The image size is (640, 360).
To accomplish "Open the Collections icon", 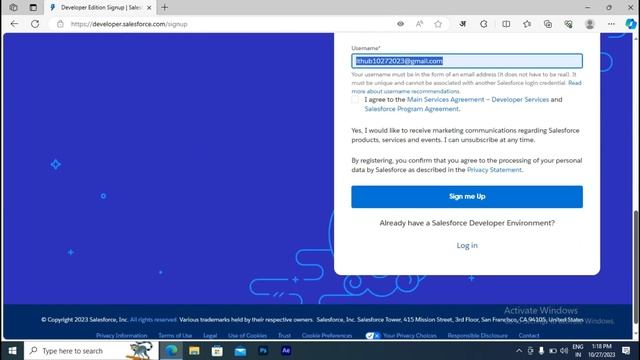I will pos(548,24).
